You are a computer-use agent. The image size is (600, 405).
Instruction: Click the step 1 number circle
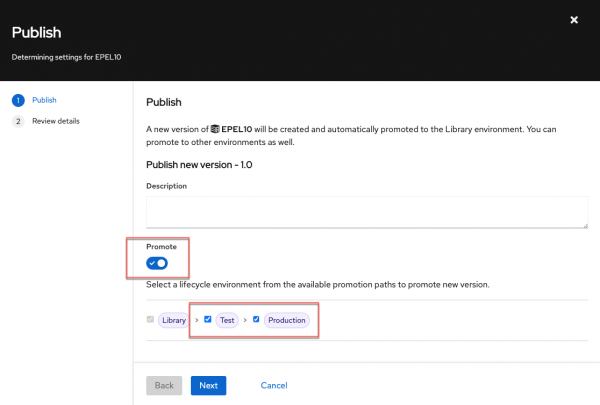(18, 100)
